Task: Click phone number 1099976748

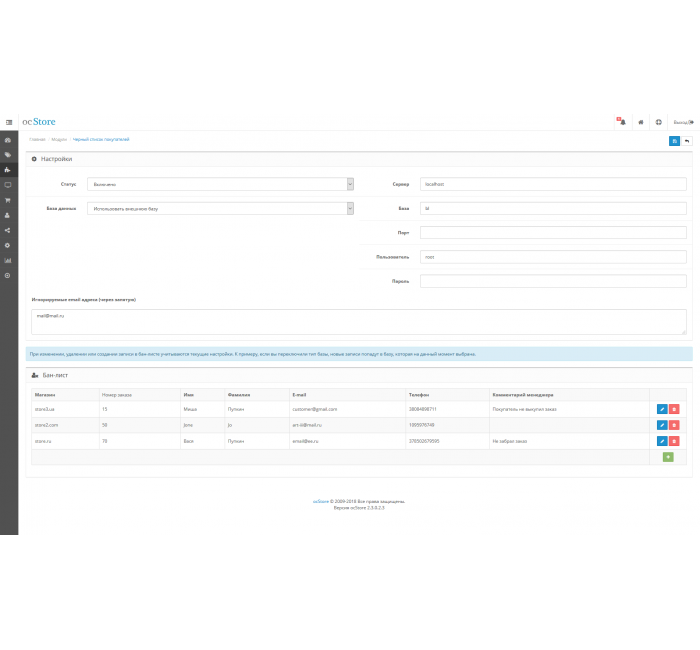Action: 421,425
